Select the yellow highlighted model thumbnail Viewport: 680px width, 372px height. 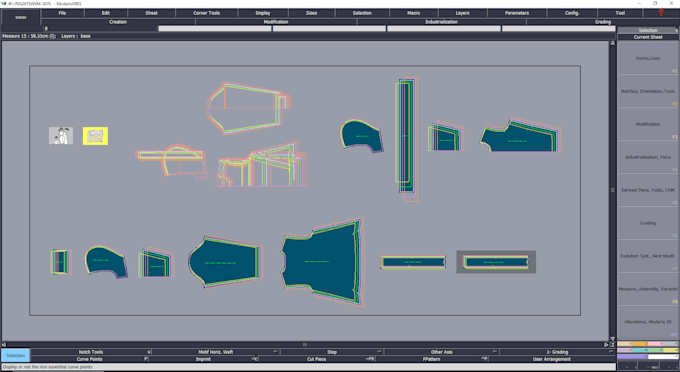click(x=95, y=136)
